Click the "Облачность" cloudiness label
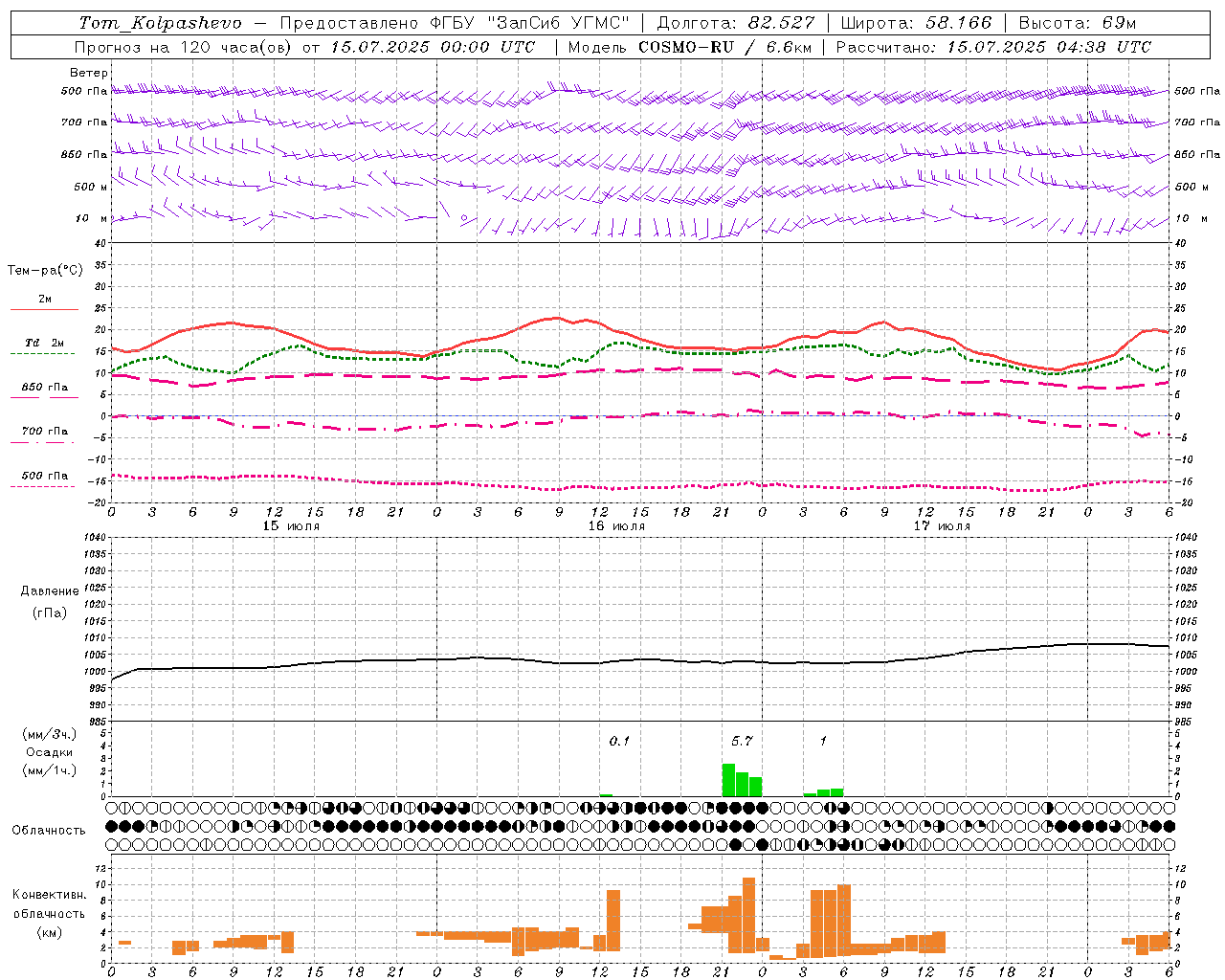The height and width of the screenshot is (980, 1225). (x=49, y=830)
